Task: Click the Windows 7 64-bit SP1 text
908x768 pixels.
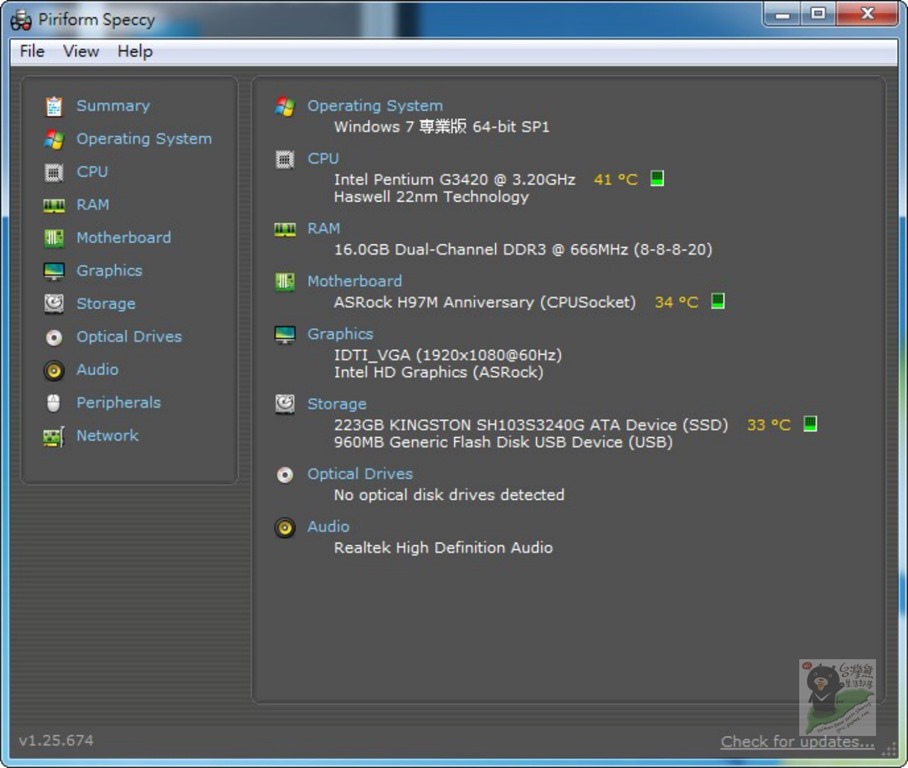Action: pyautogui.click(x=441, y=127)
